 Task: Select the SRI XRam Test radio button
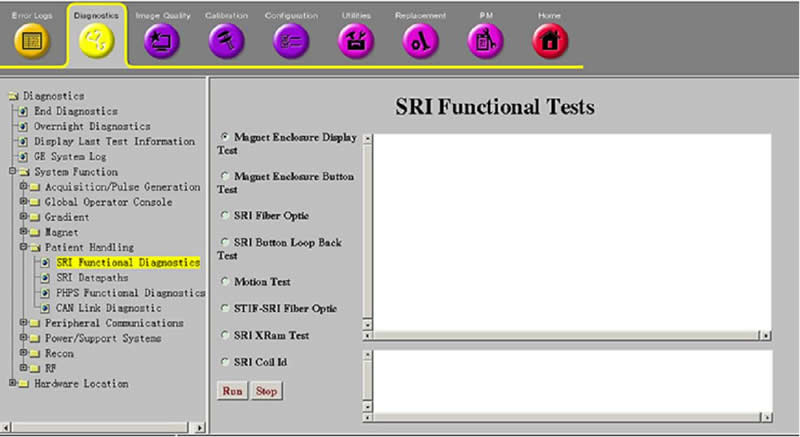point(225,335)
